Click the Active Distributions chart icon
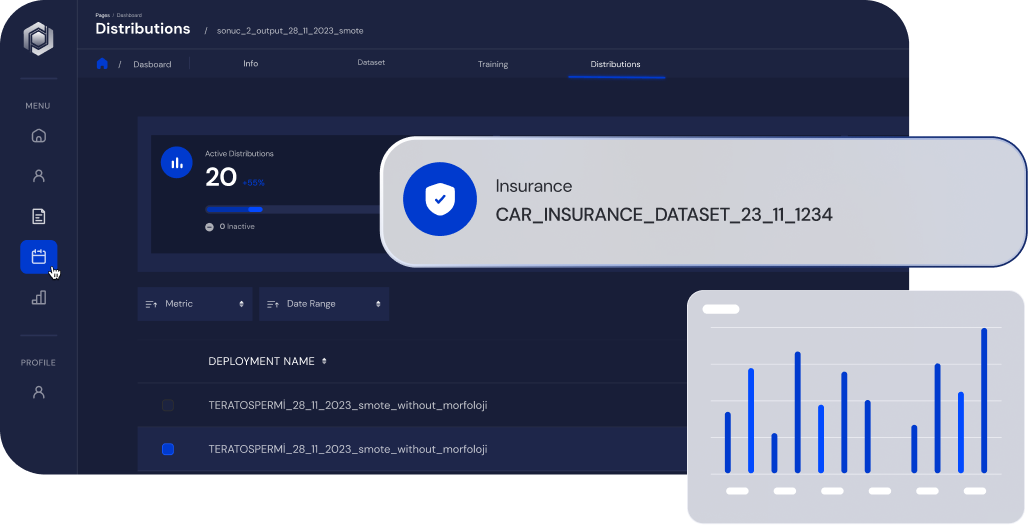Image resolution: width=1028 pixels, height=525 pixels. [176, 163]
